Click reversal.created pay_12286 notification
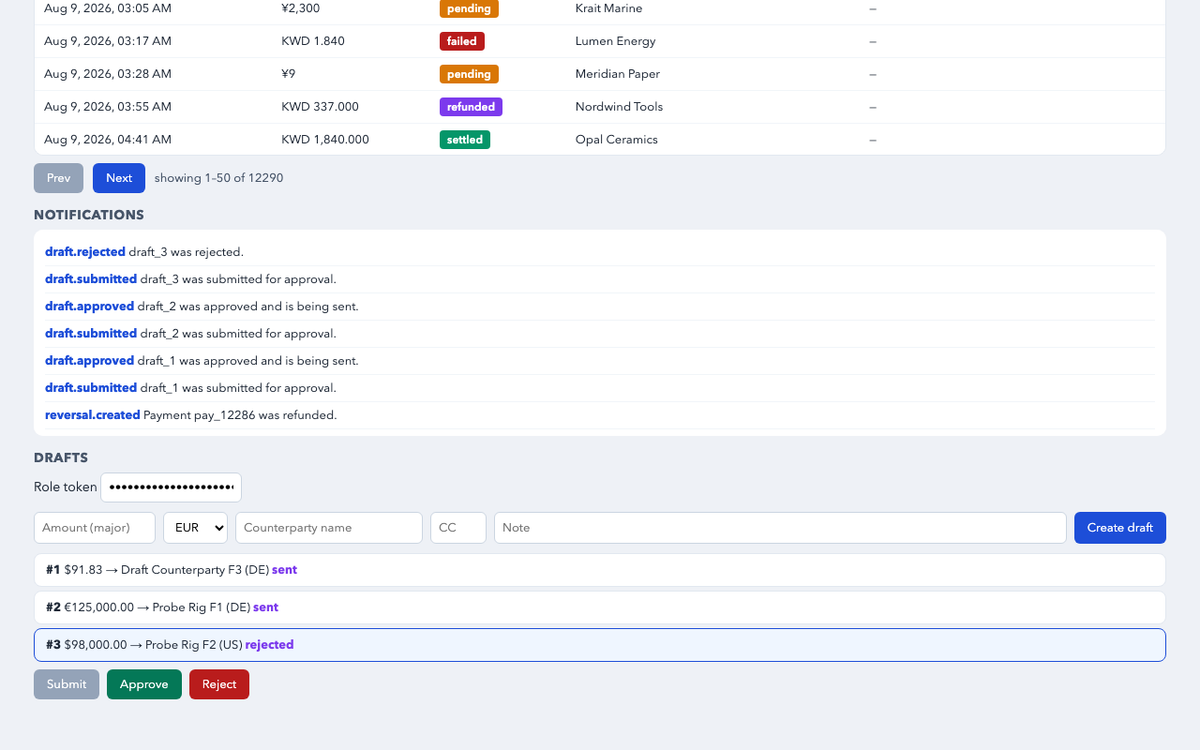The height and width of the screenshot is (750, 1200). coord(600,415)
